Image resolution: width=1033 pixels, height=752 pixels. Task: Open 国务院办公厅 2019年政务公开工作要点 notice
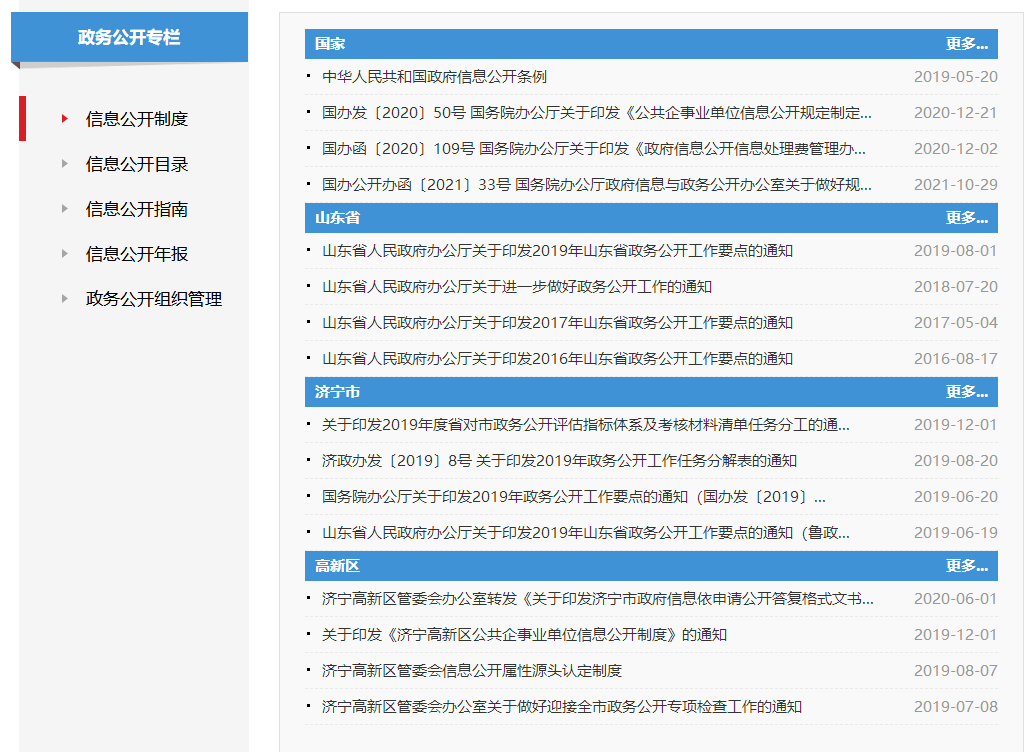(x=573, y=497)
